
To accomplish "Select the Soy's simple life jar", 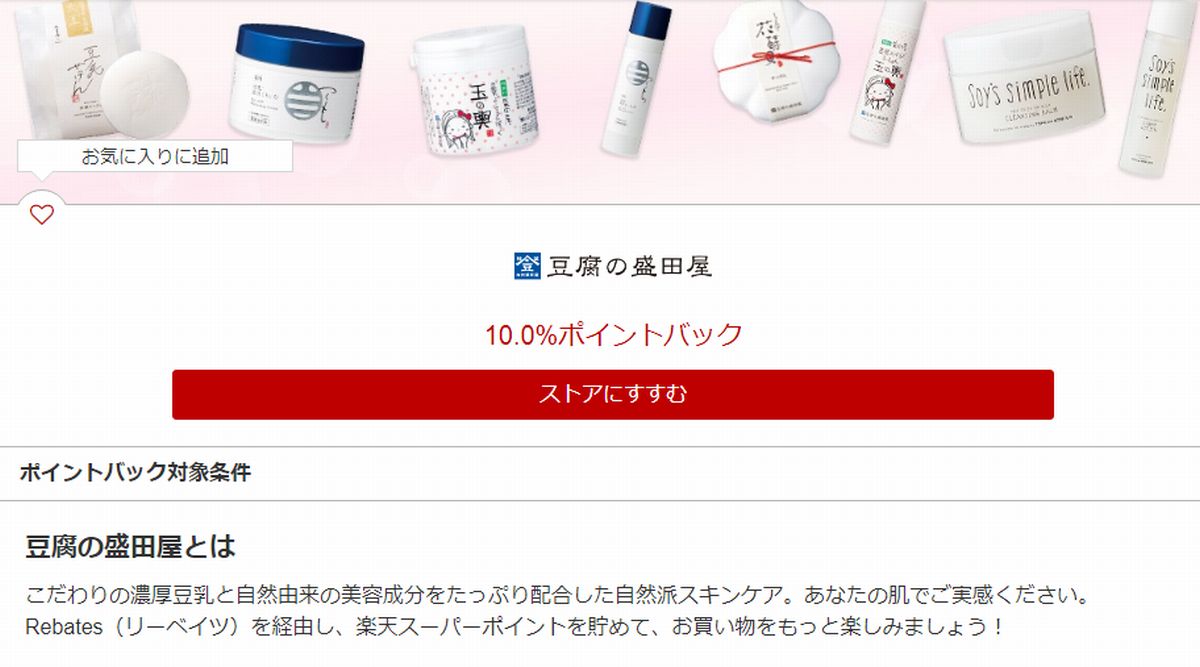I will [x=1032, y=76].
